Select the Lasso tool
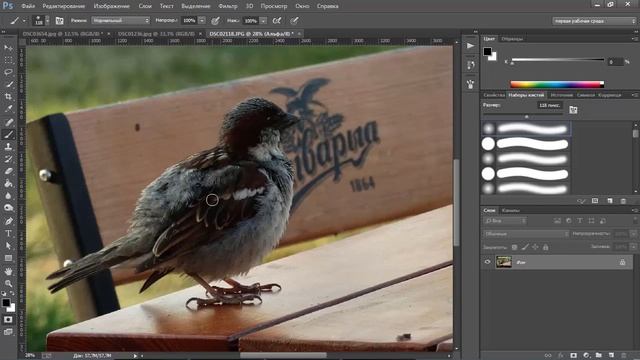The width and height of the screenshot is (640, 360). coord(8,72)
